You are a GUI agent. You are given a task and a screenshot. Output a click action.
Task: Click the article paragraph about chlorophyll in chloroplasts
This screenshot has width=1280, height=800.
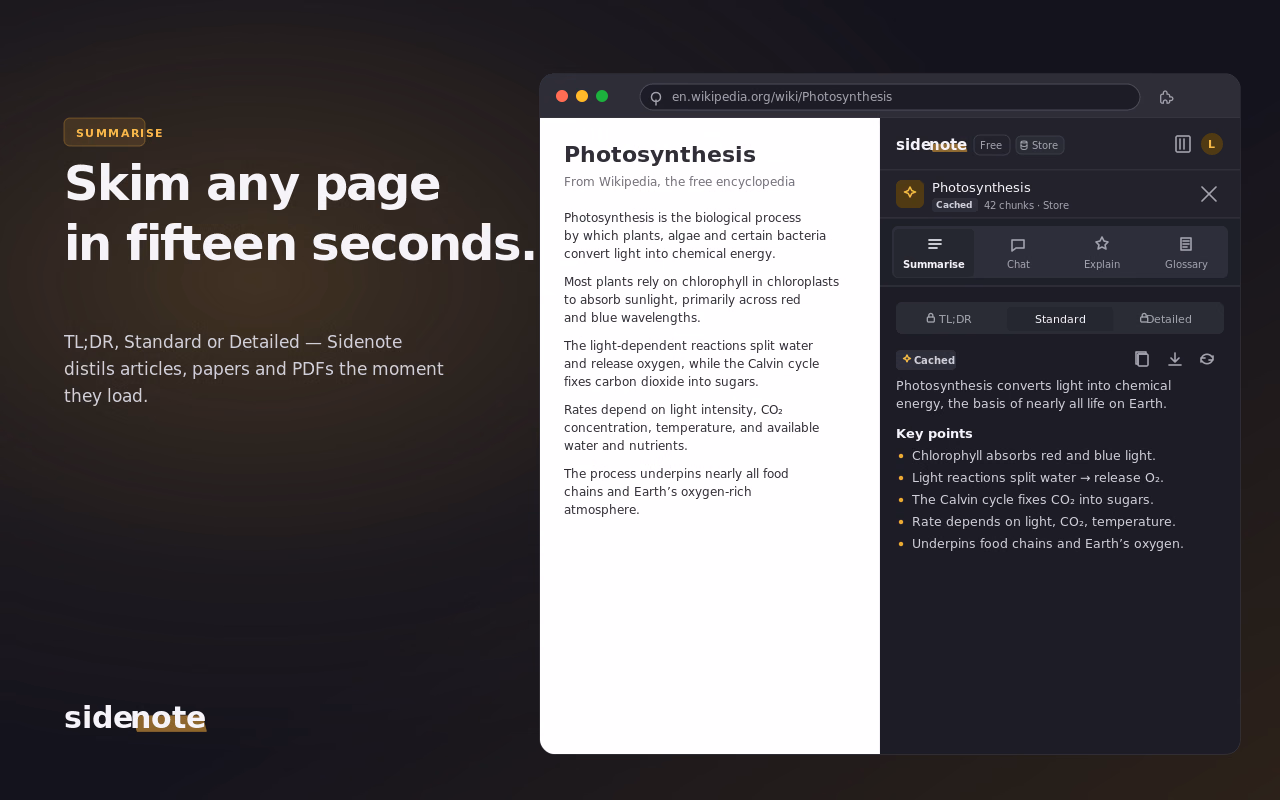point(701,300)
